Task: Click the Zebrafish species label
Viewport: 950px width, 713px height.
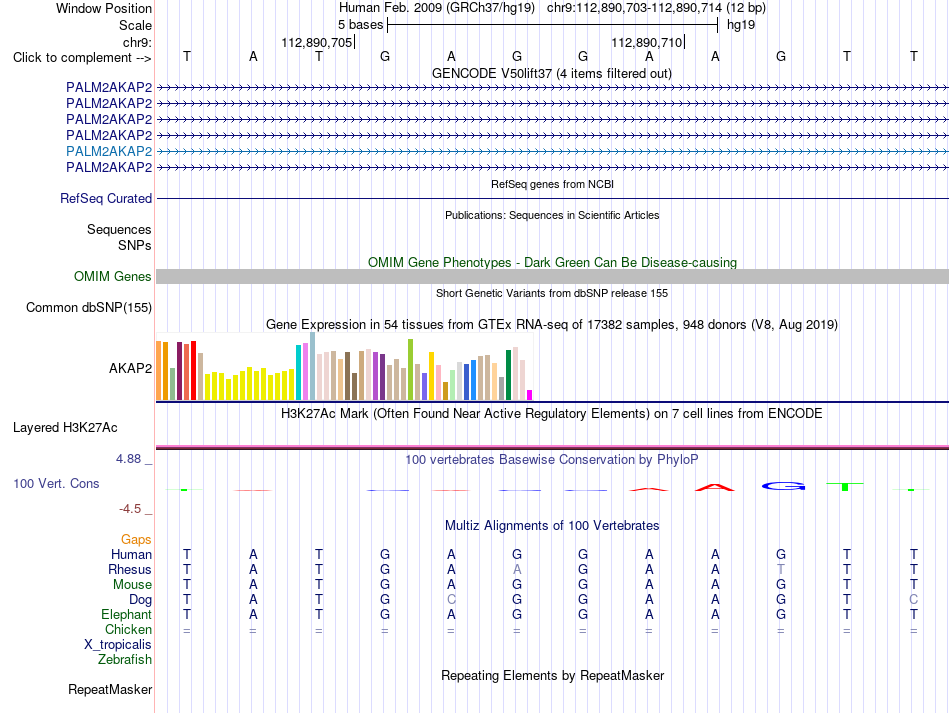Action: pyautogui.click(x=125, y=659)
